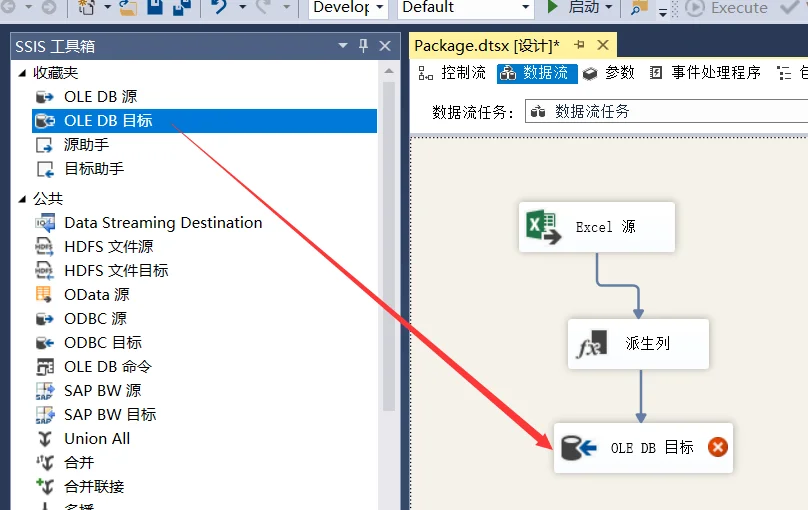The image size is (808, 510).
Task: Open the undo history dropdown arrow
Action: point(242,7)
